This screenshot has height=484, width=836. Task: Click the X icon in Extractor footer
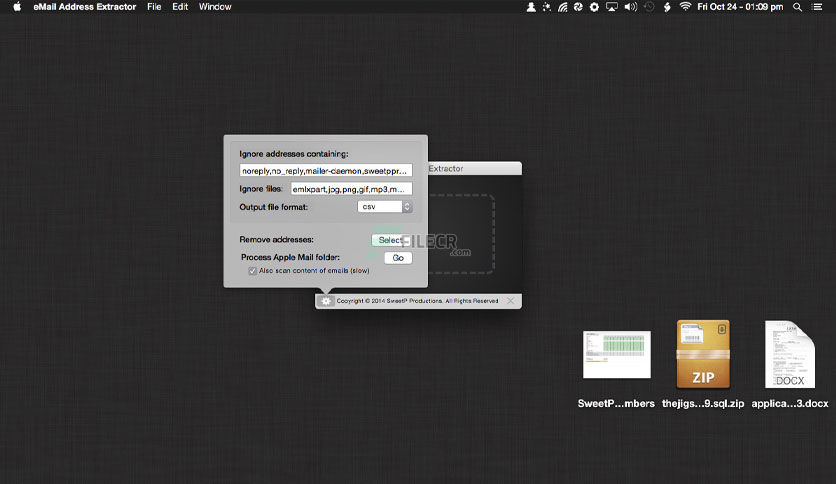(x=510, y=301)
